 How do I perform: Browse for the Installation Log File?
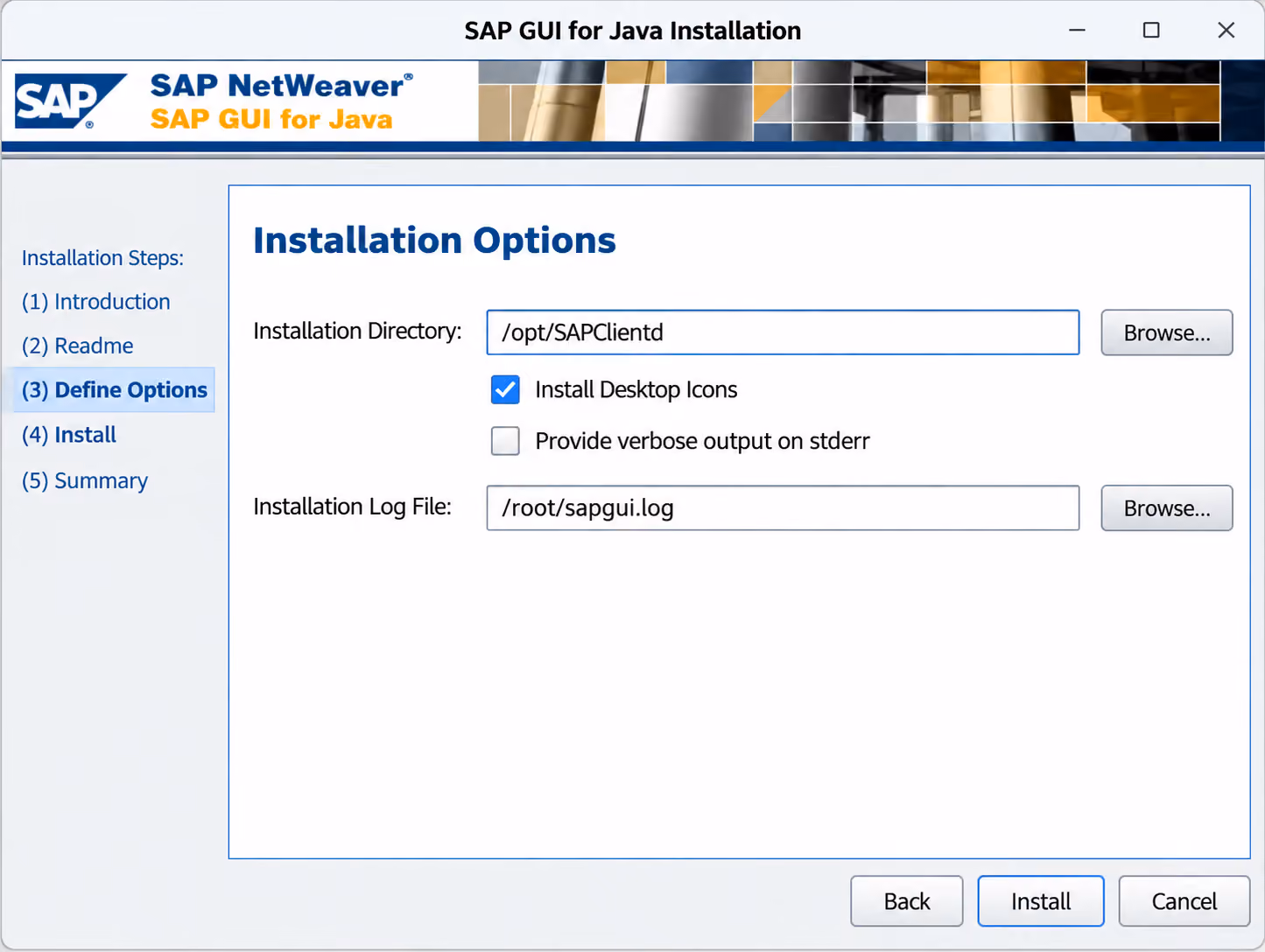1166,508
